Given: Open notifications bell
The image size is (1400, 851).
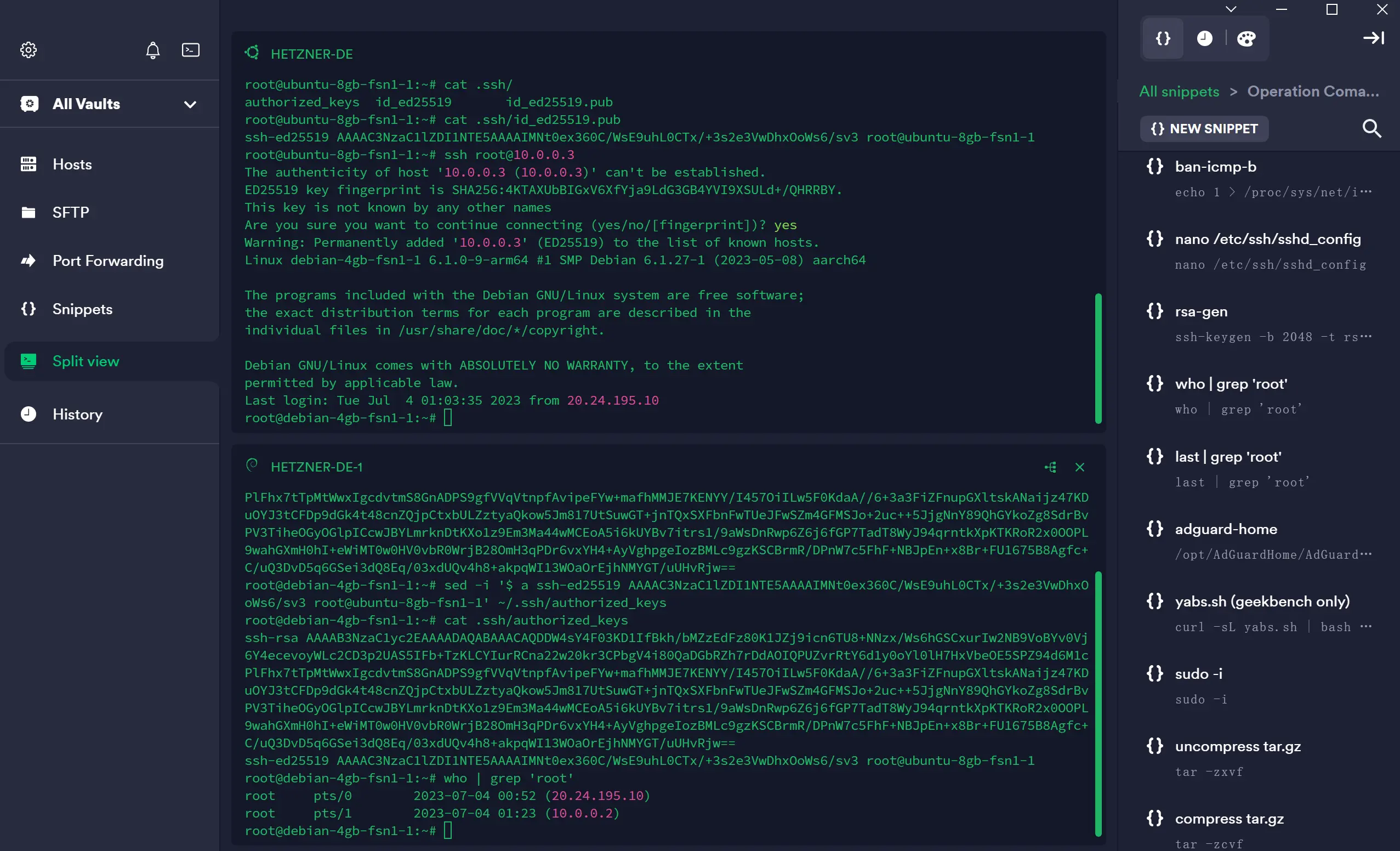Looking at the screenshot, I should pos(152,50).
